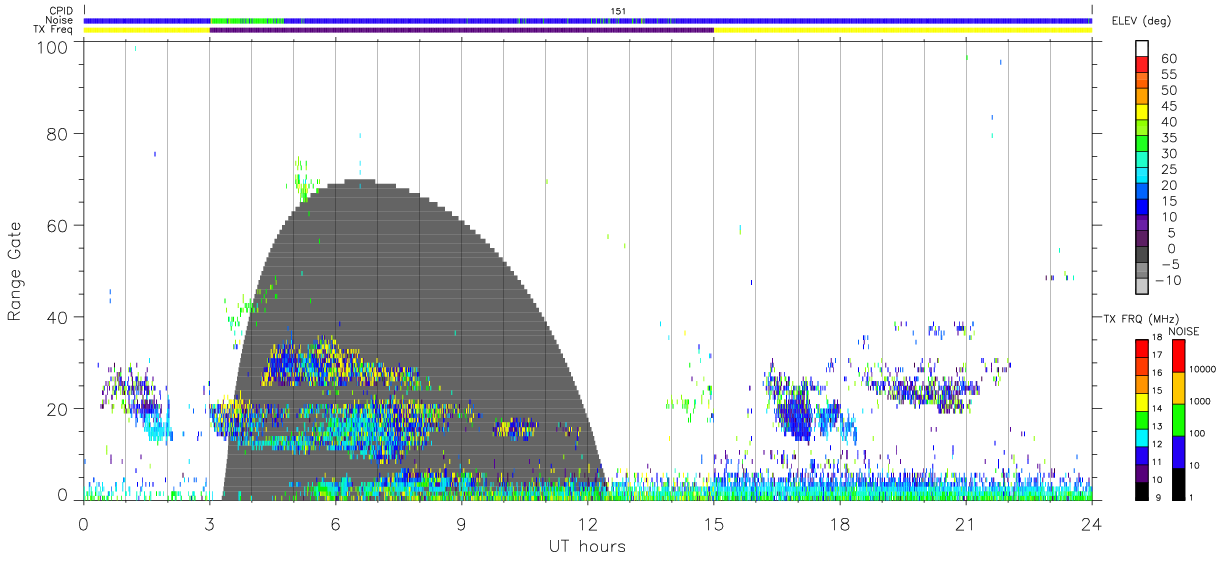Select the red top segment of TX FRQ bar
This screenshot has height=567, width=1228.
[x=1141, y=349]
